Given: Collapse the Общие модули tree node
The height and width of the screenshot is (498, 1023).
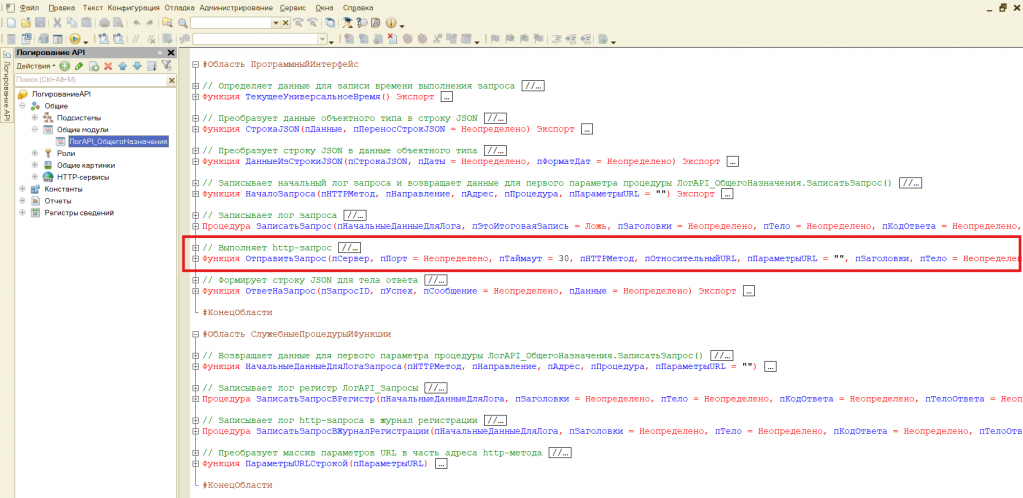Looking at the screenshot, I should point(35,129).
